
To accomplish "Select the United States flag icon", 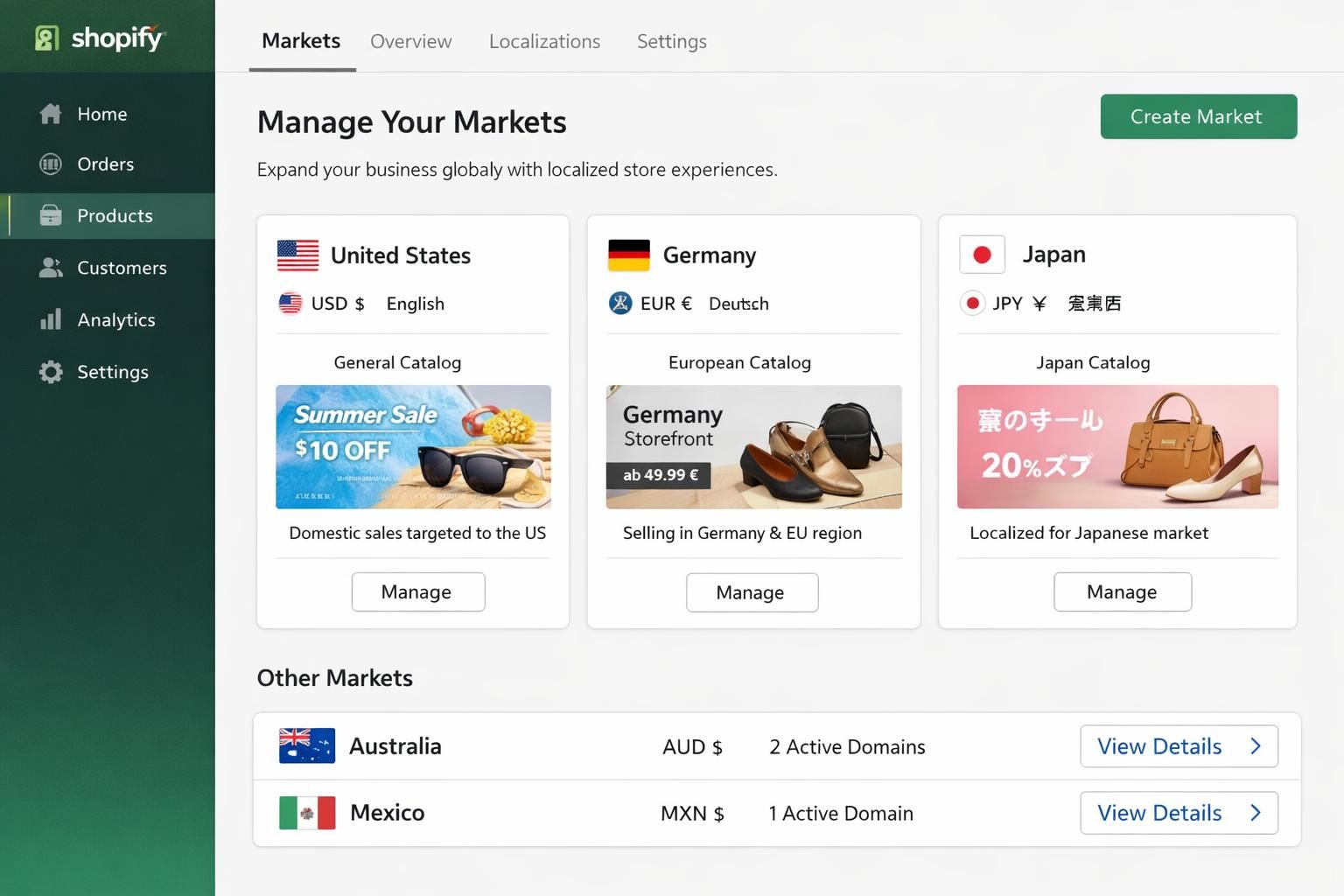I will [297, 255].
